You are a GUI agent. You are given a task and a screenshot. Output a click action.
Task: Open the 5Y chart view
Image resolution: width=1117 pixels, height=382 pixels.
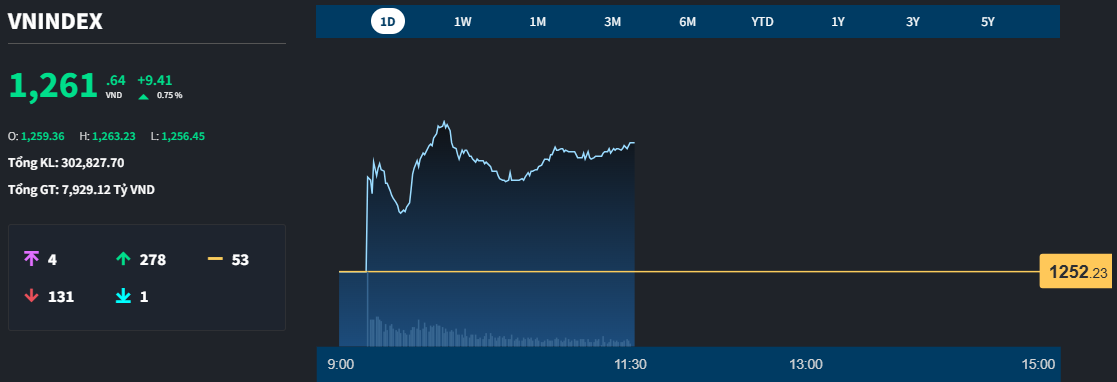[987, 21]
